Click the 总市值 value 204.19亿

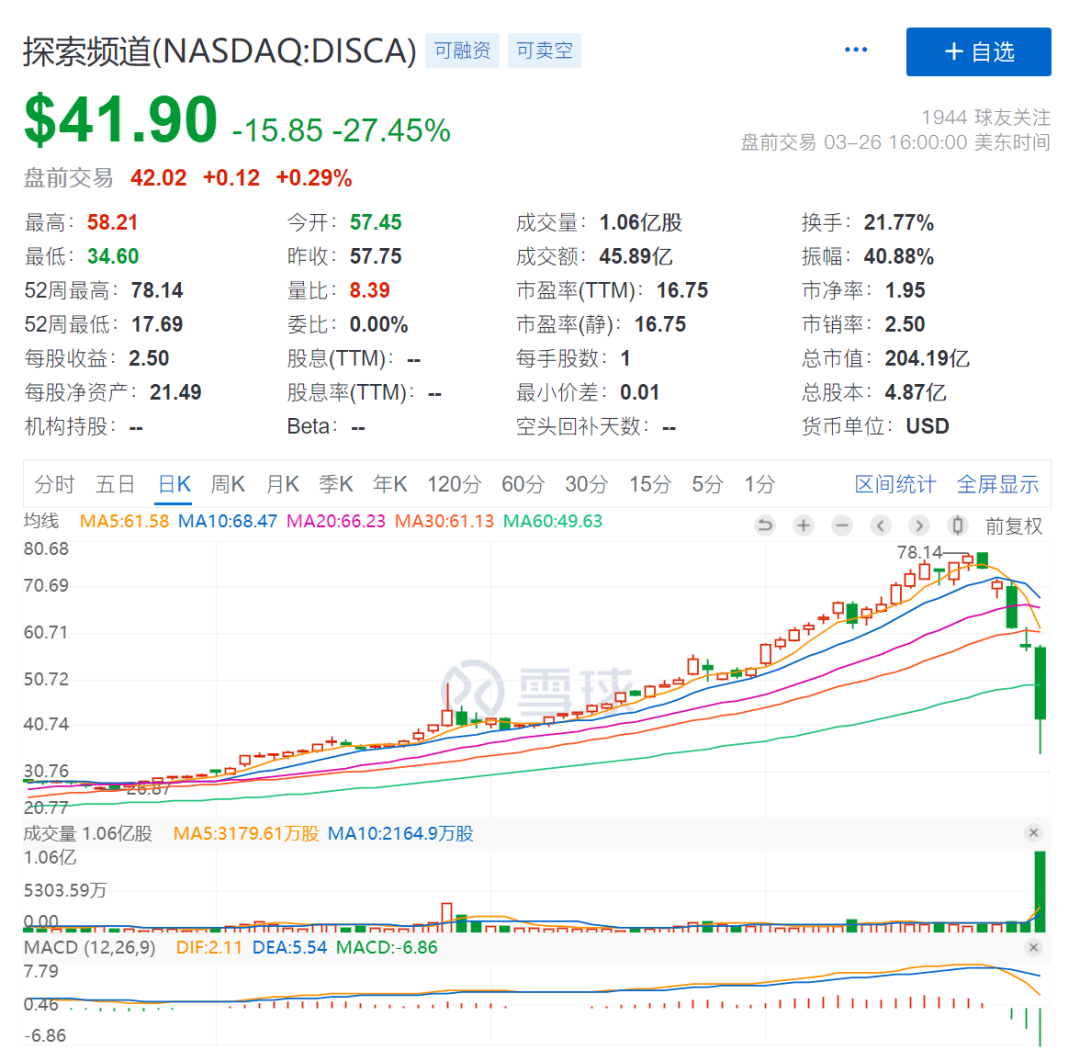[927, 358]
